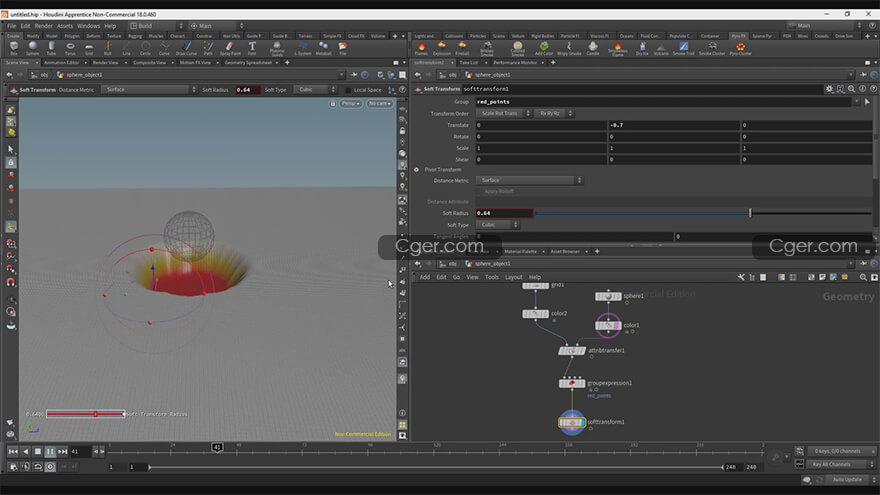Screen dimensions: 880x495
Task: Select the Null shelf tool
Action: [x=108, y=48]
